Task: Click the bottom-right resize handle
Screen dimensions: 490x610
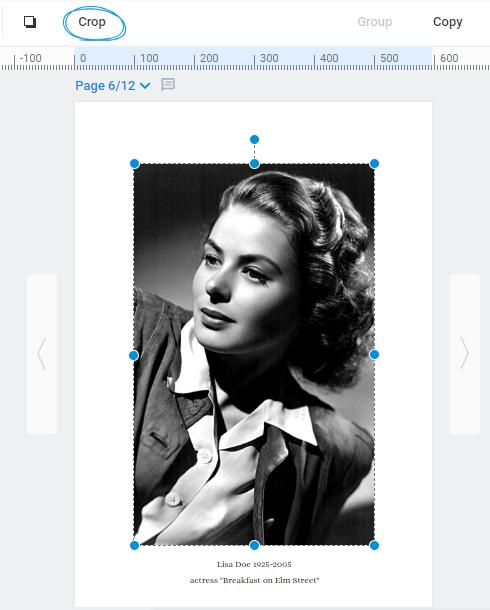Action: tap(374, 545)
